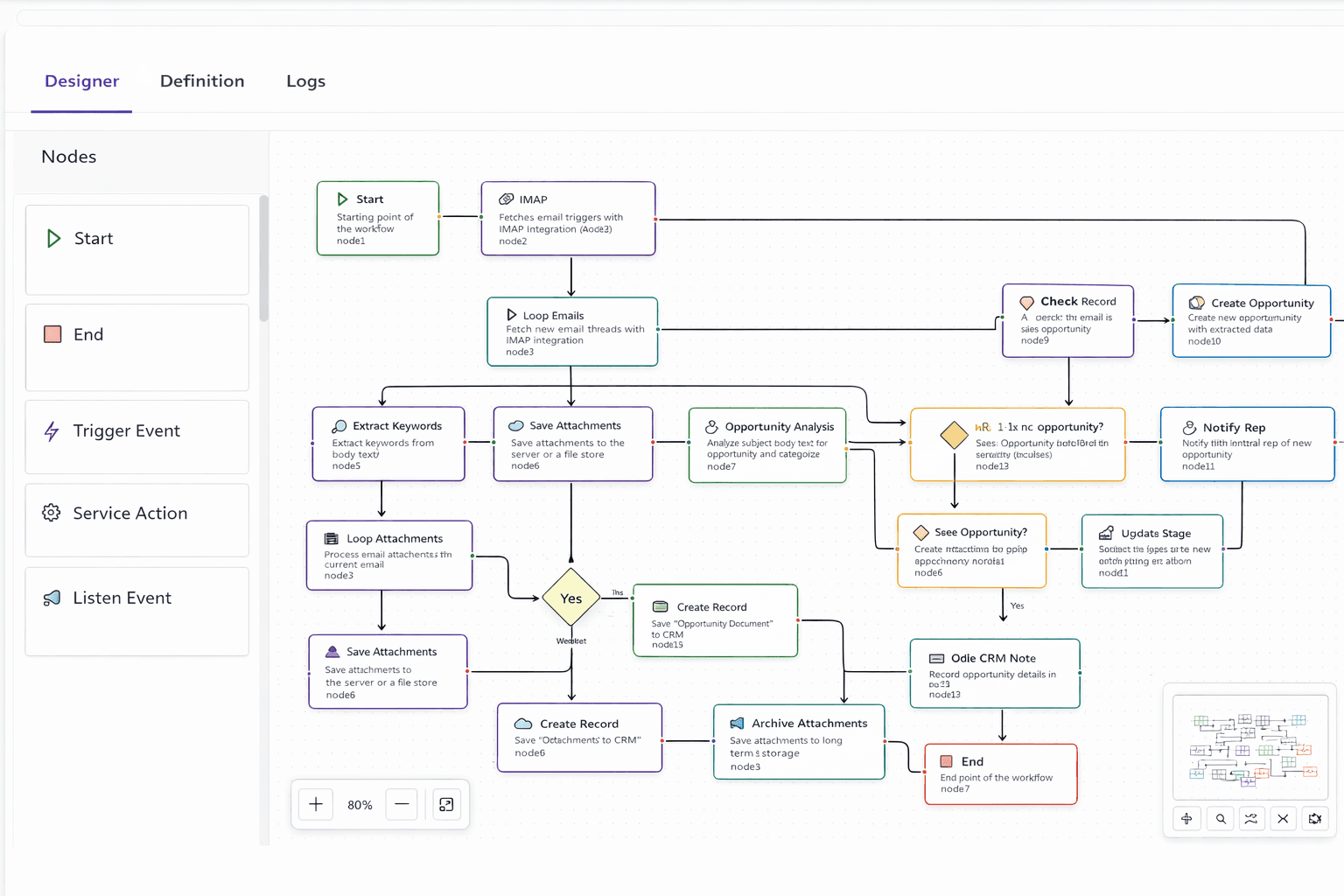
Task: Click the Check Record shield icon
Action: coord(1027,303)
